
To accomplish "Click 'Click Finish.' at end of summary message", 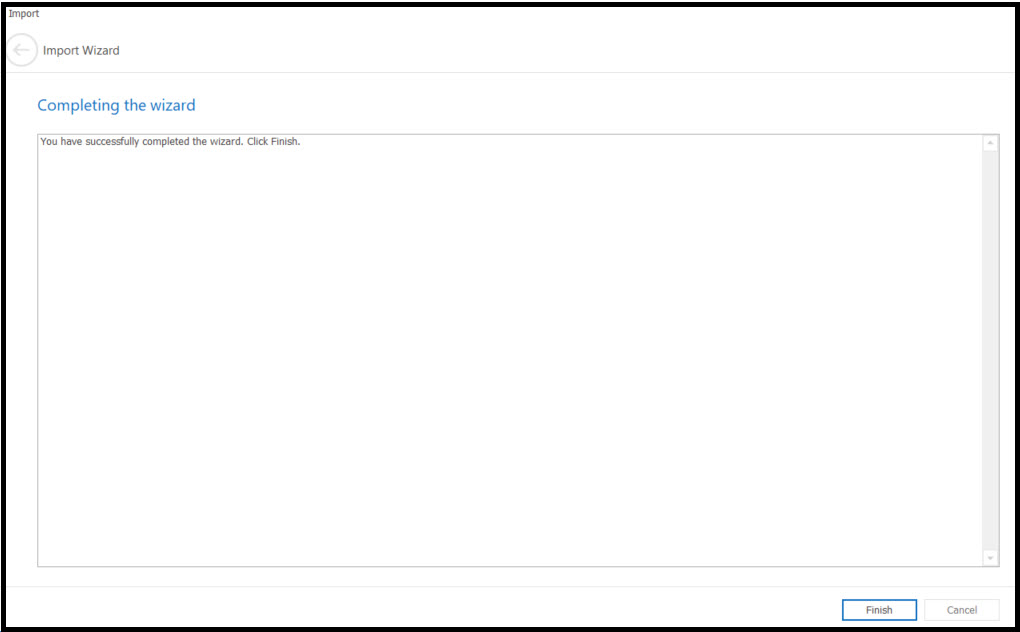I will (274, 141).
